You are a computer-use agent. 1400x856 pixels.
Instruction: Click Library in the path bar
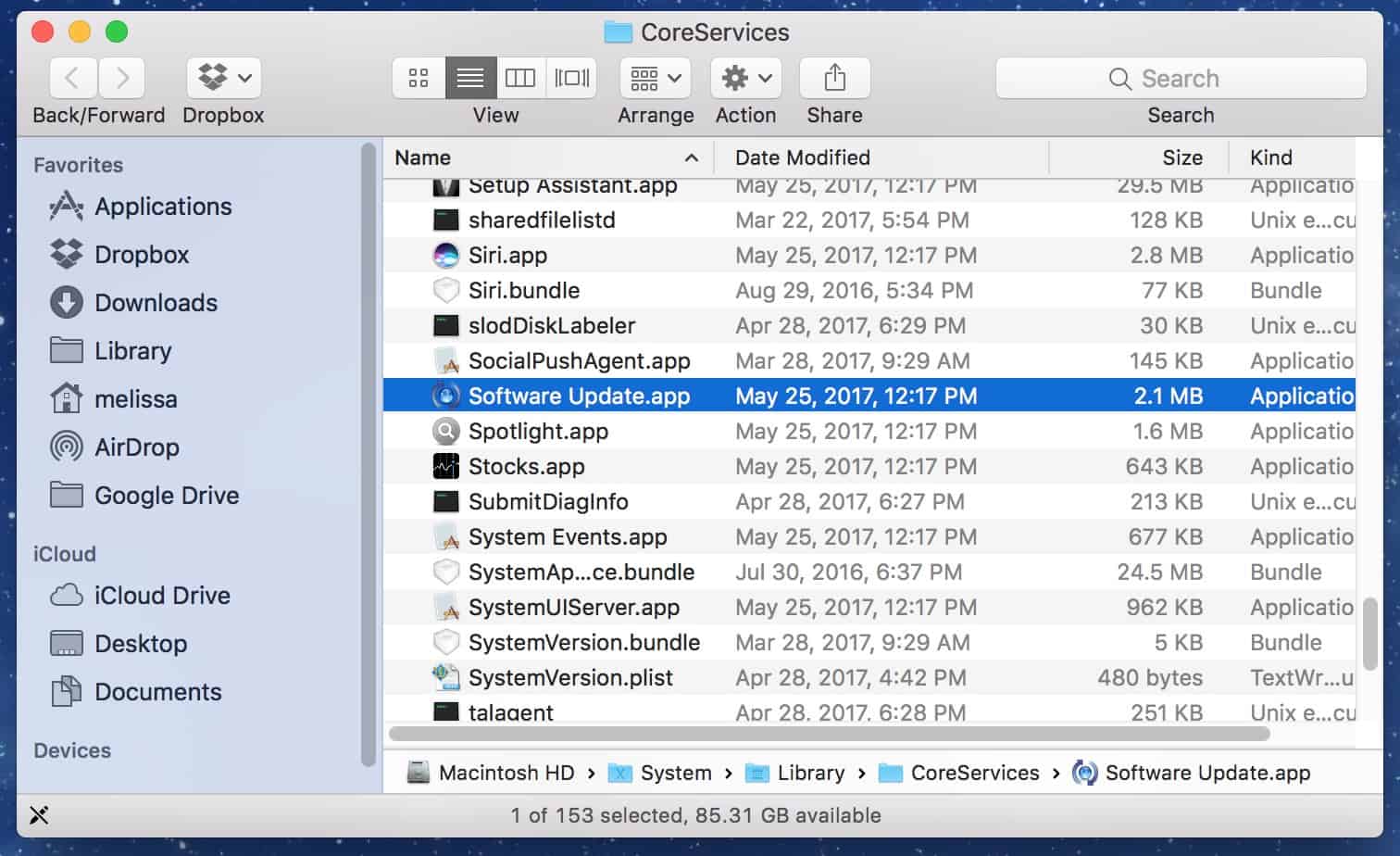click(x=795, y=773)
